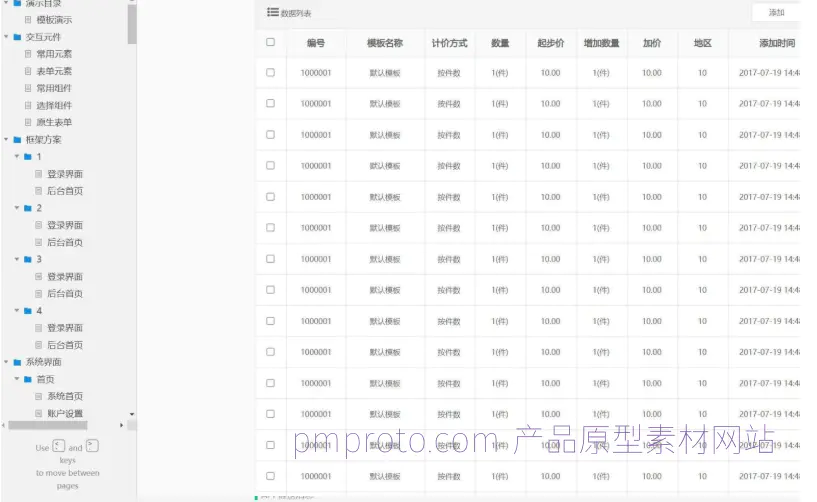Click the 交互元件 folder icon
Screen dimensions: 817x502
(x=17, y=37)
